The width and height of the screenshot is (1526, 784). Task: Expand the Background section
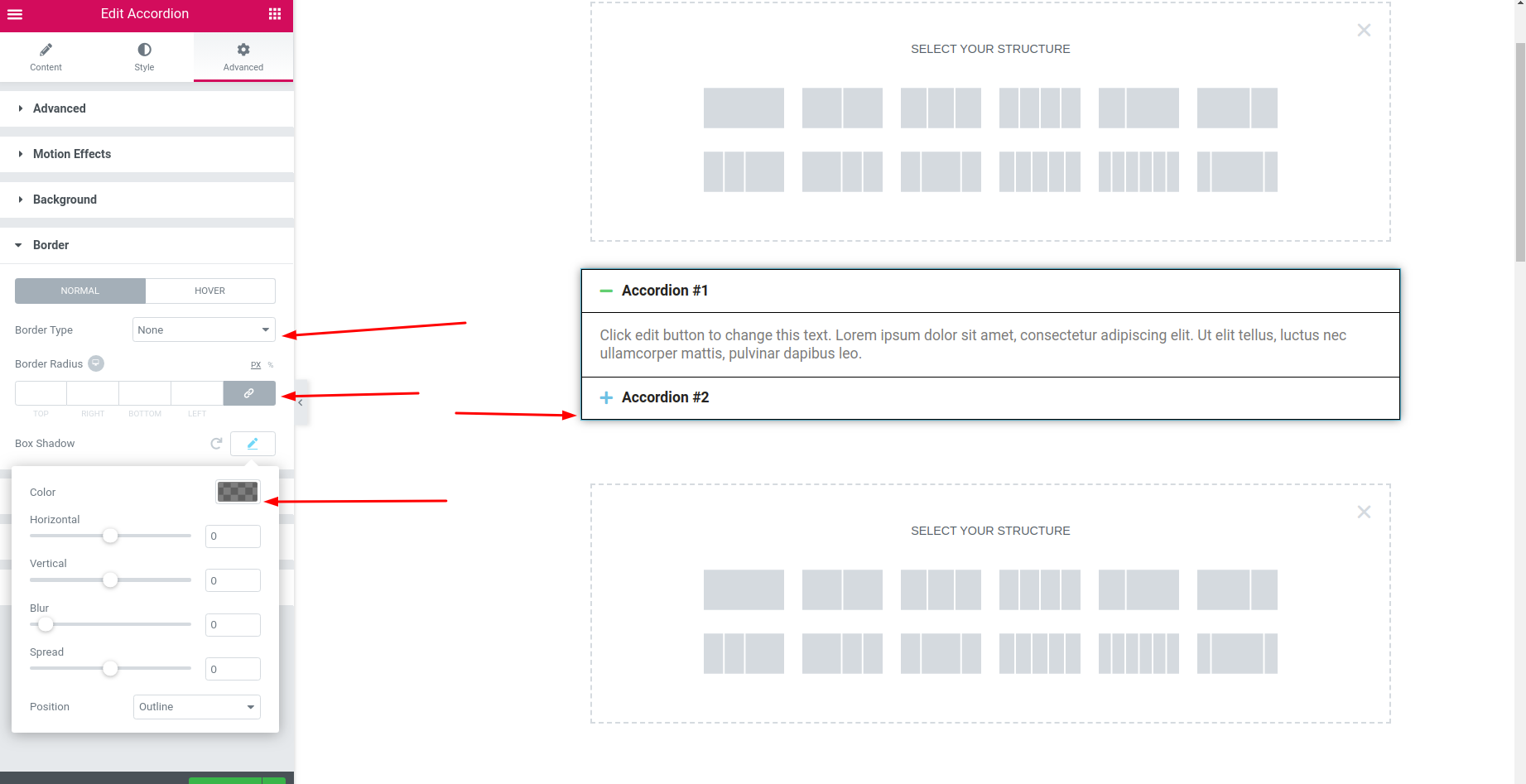coord(147,200)
